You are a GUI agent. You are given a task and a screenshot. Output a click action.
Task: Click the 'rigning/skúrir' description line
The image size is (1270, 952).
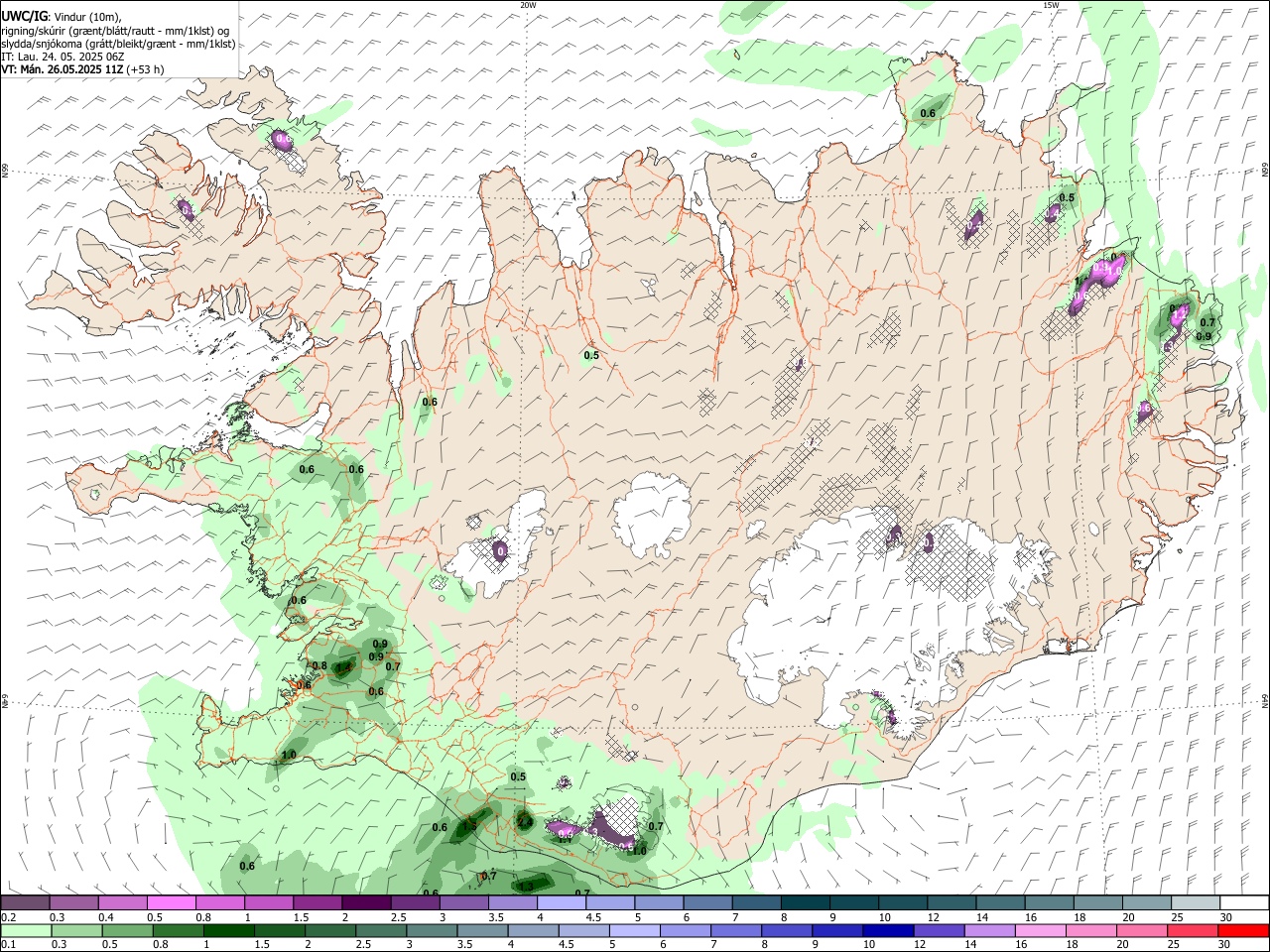pos(115,31)
